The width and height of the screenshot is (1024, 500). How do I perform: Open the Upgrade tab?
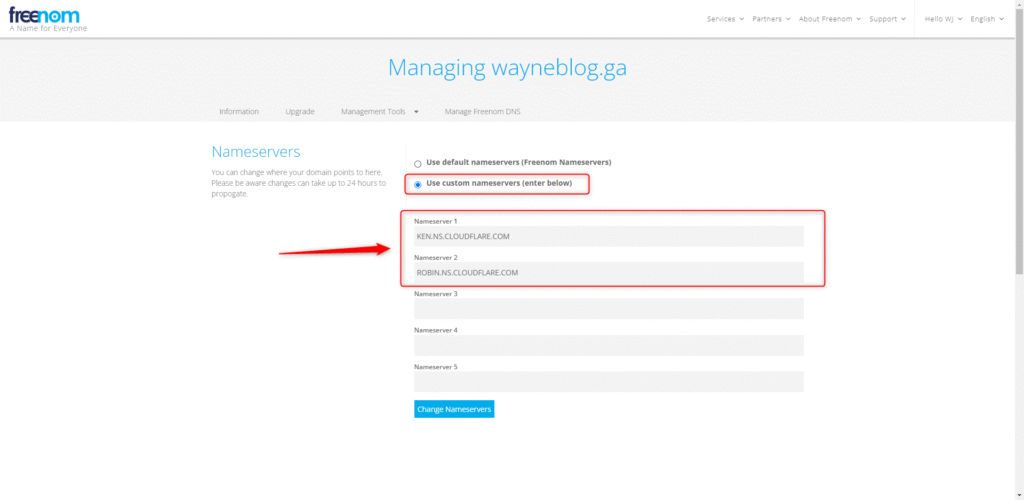(x=300, y=111)
